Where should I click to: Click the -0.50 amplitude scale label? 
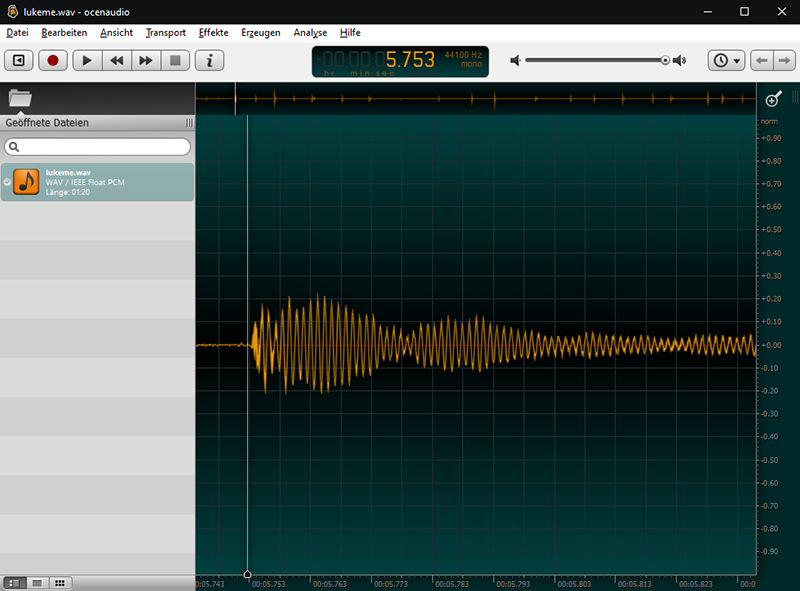point(769,460)
